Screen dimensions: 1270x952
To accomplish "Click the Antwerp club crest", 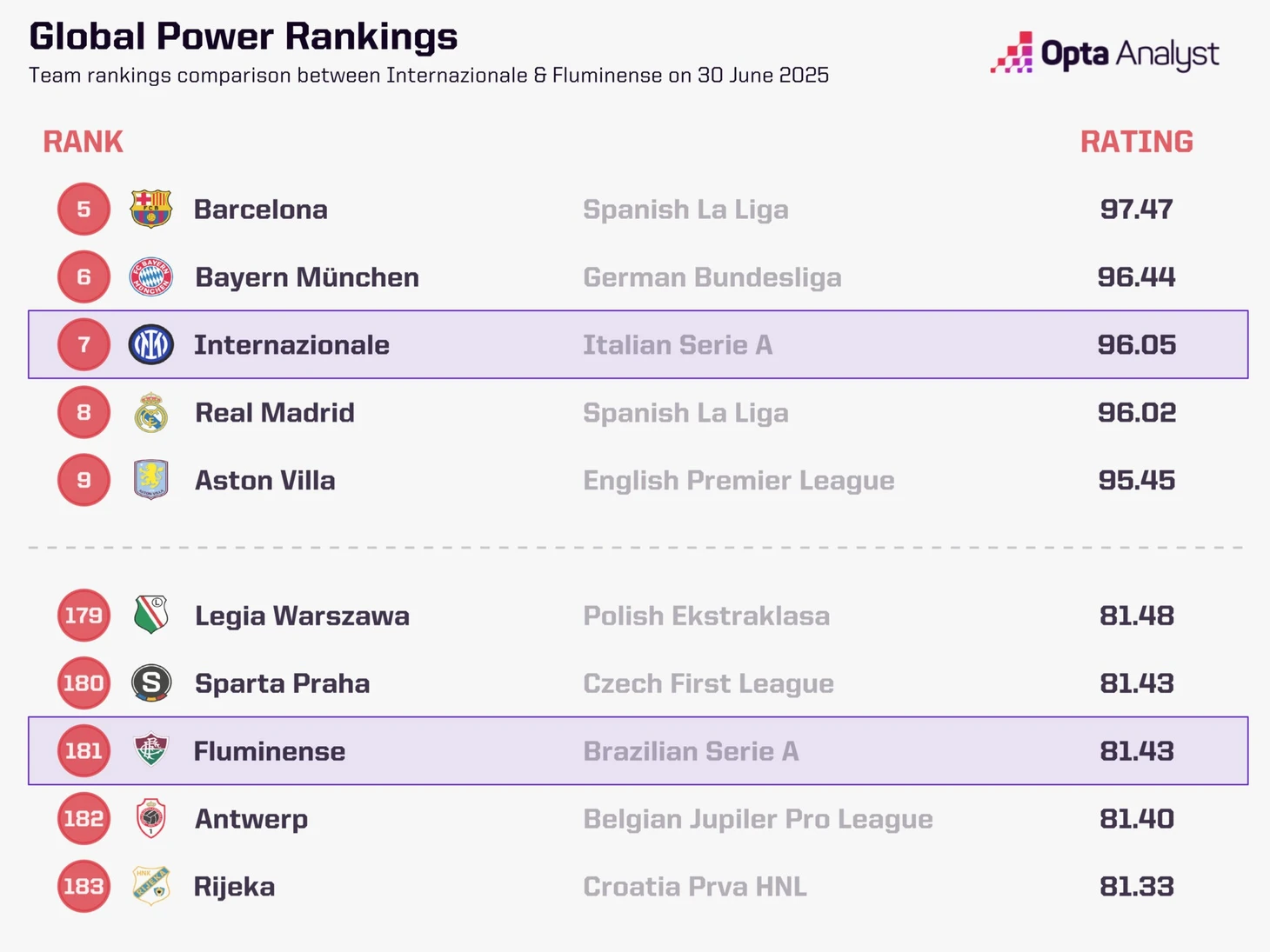I will (150, 819).
